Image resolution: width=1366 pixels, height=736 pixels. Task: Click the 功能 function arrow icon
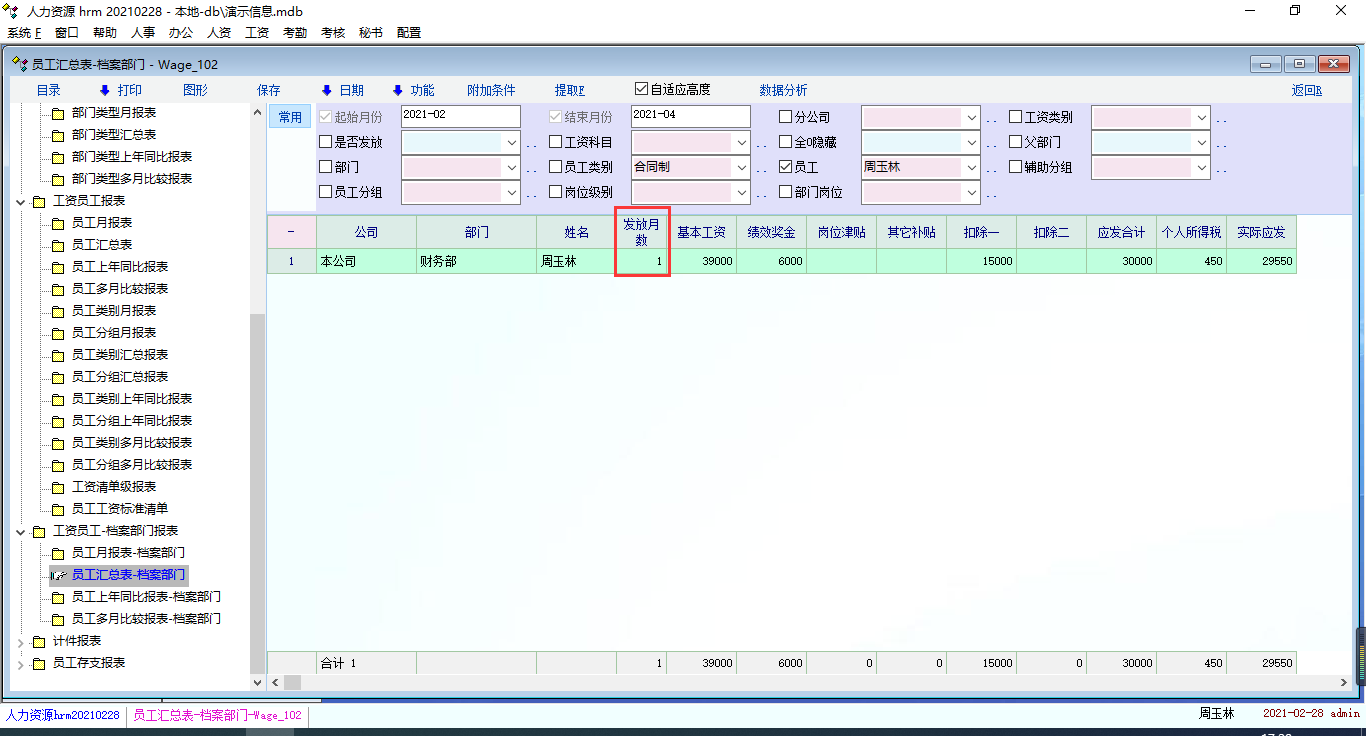click(x=397, y=90)
